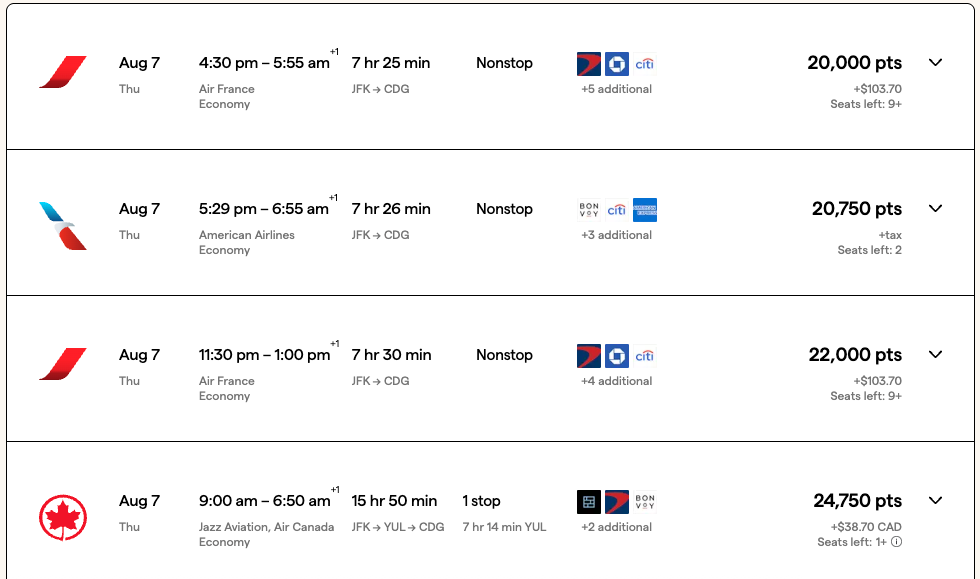Expand the 22,000 pts flight row
The image size is (980, 579).
click(935, 354)
